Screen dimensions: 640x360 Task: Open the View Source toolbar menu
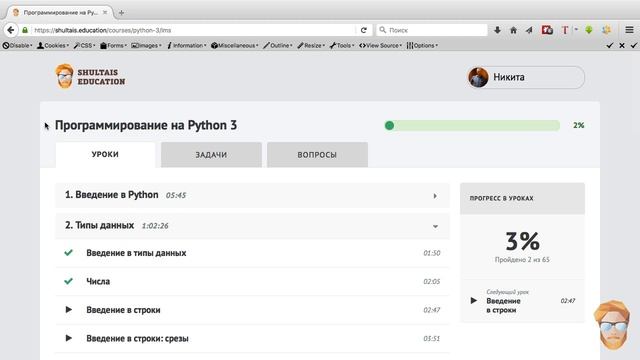(x=380, y=45)
